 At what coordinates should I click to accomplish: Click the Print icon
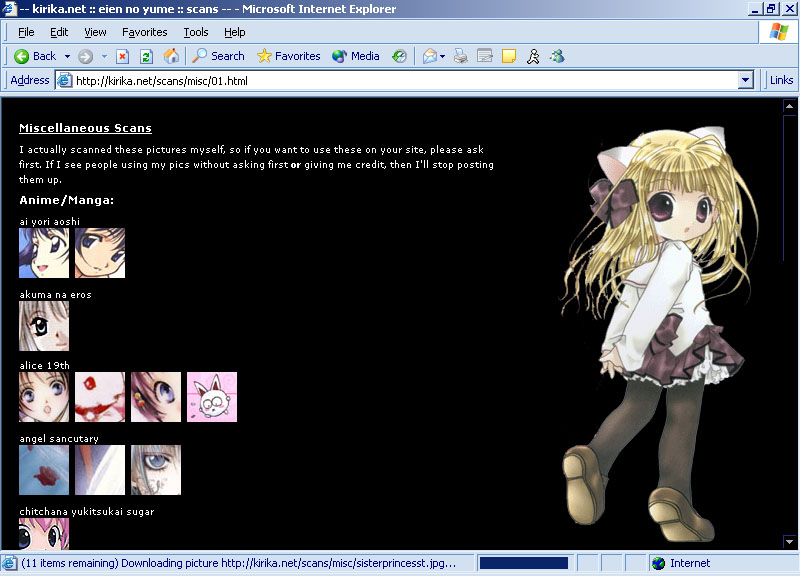point(461,56)
